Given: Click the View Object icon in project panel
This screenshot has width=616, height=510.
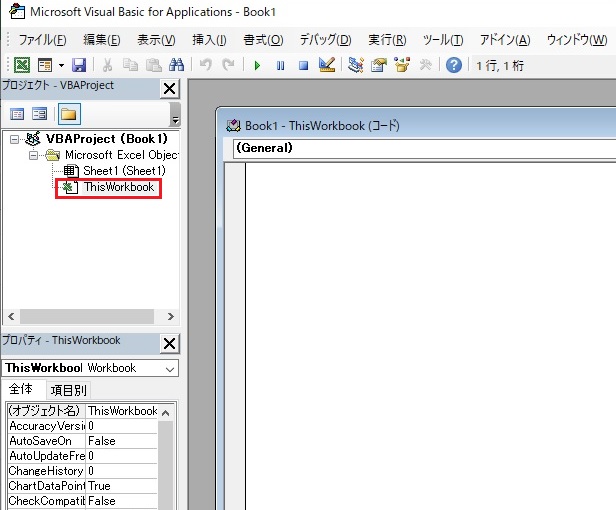Looking at the screenshot, I should pos(40,114).
